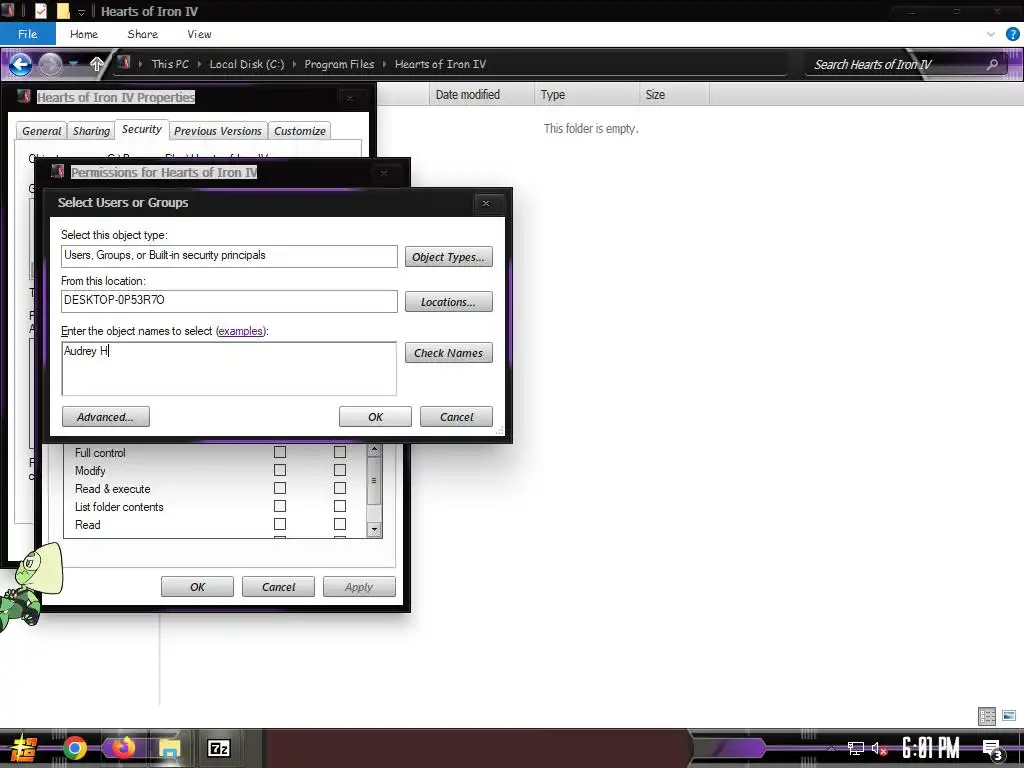Viewport: 1024px width, 768px height.
Task: Click the location field showing DESKTOP-0P53R7O
Action: (x=229, y=301)
